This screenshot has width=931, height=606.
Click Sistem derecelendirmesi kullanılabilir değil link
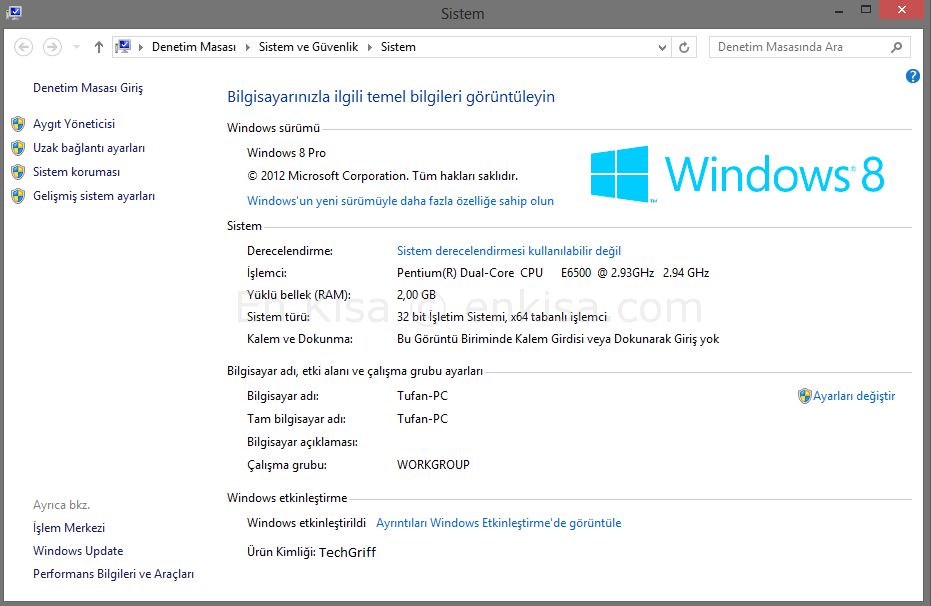pos(509,251)
